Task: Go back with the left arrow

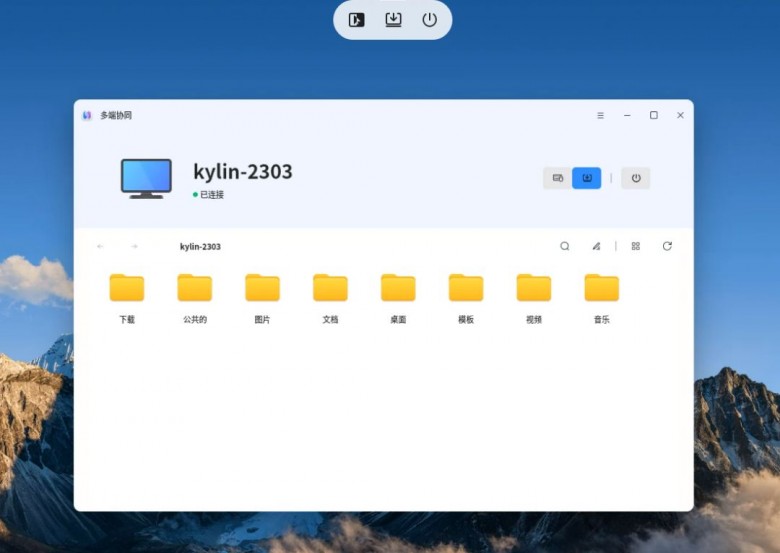Action: point(100,246)
